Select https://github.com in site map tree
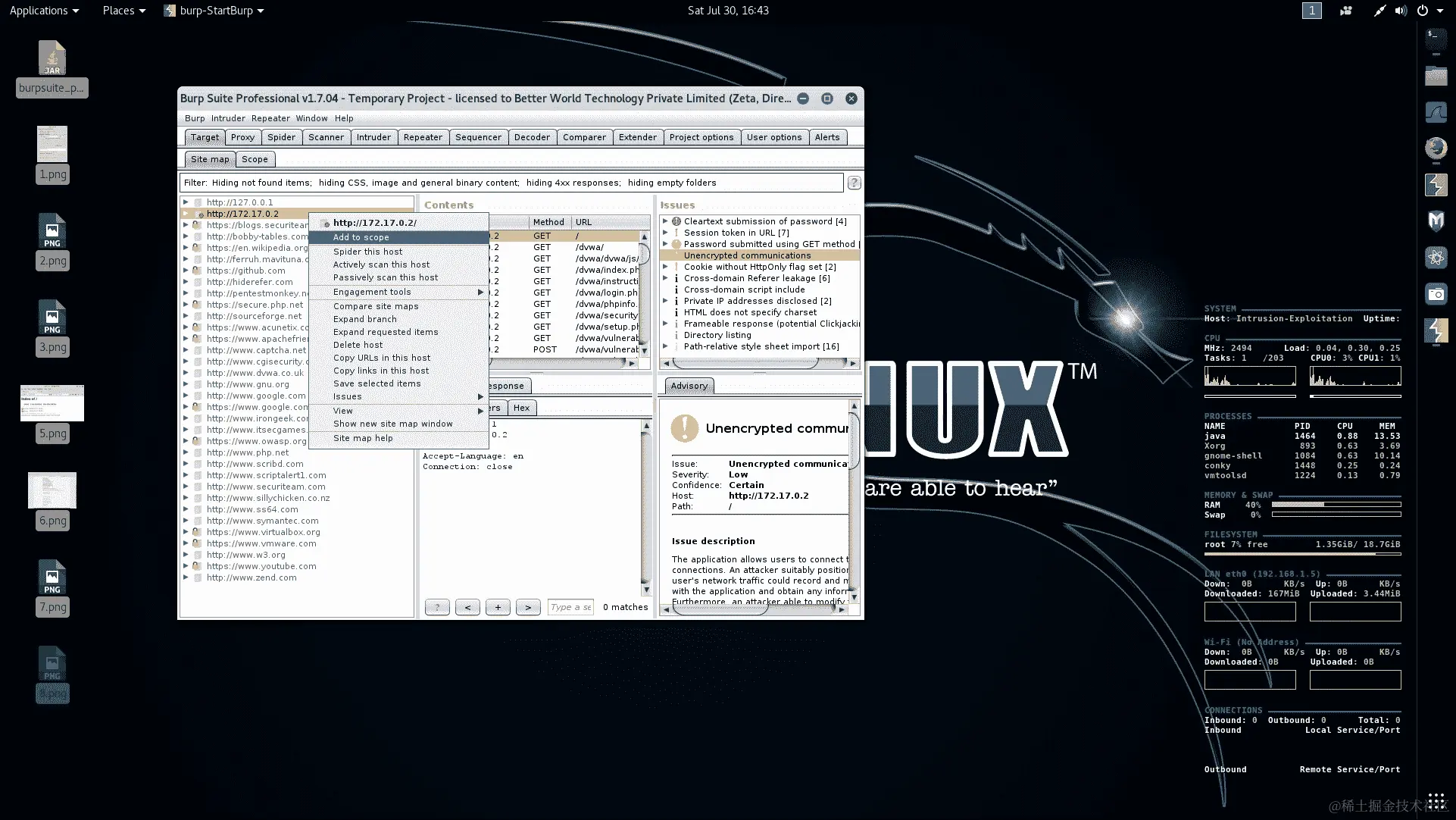1456x820 pixels. [246, 271]
